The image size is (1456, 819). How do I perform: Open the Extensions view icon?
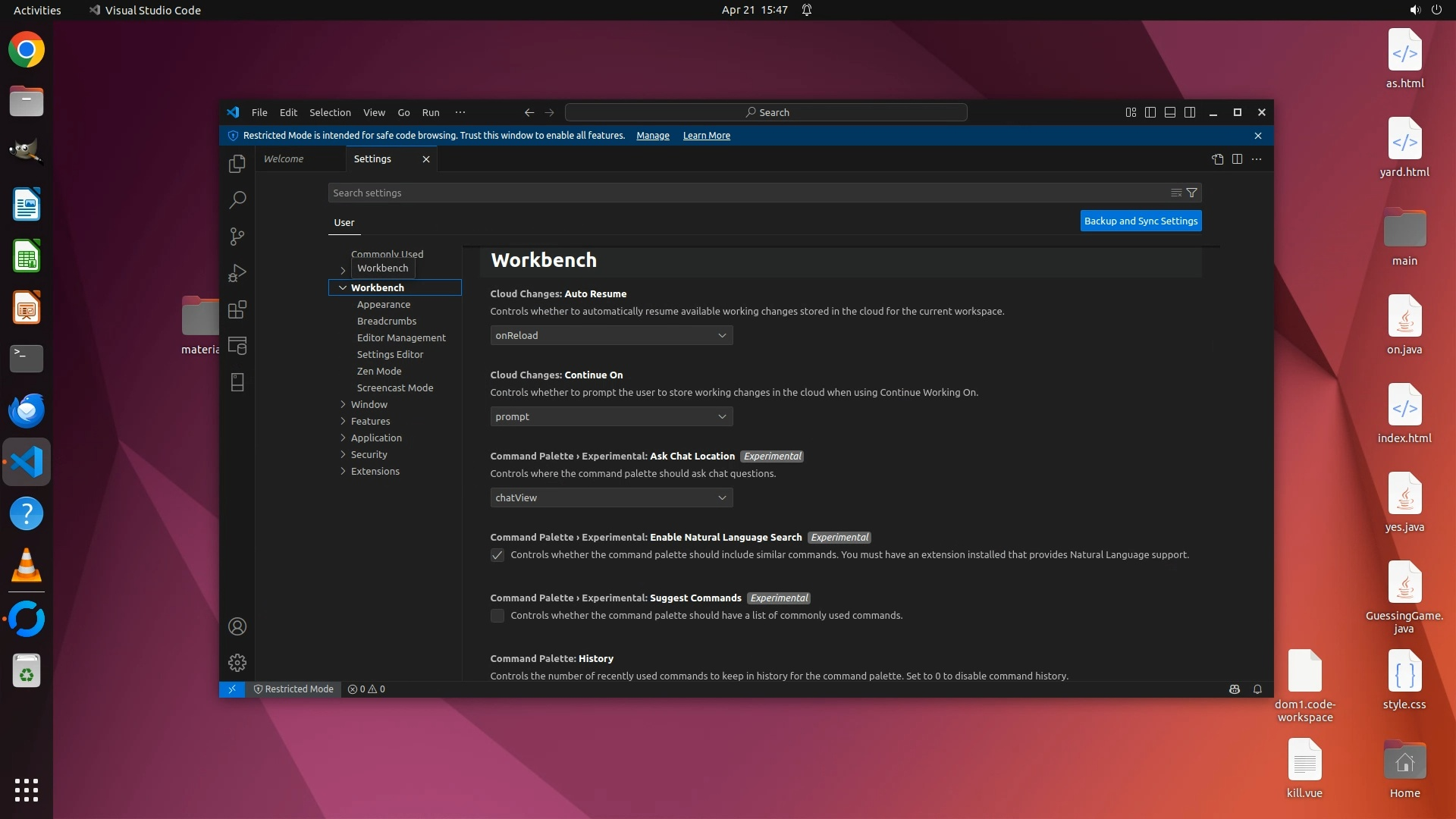[x=237, y=309]
